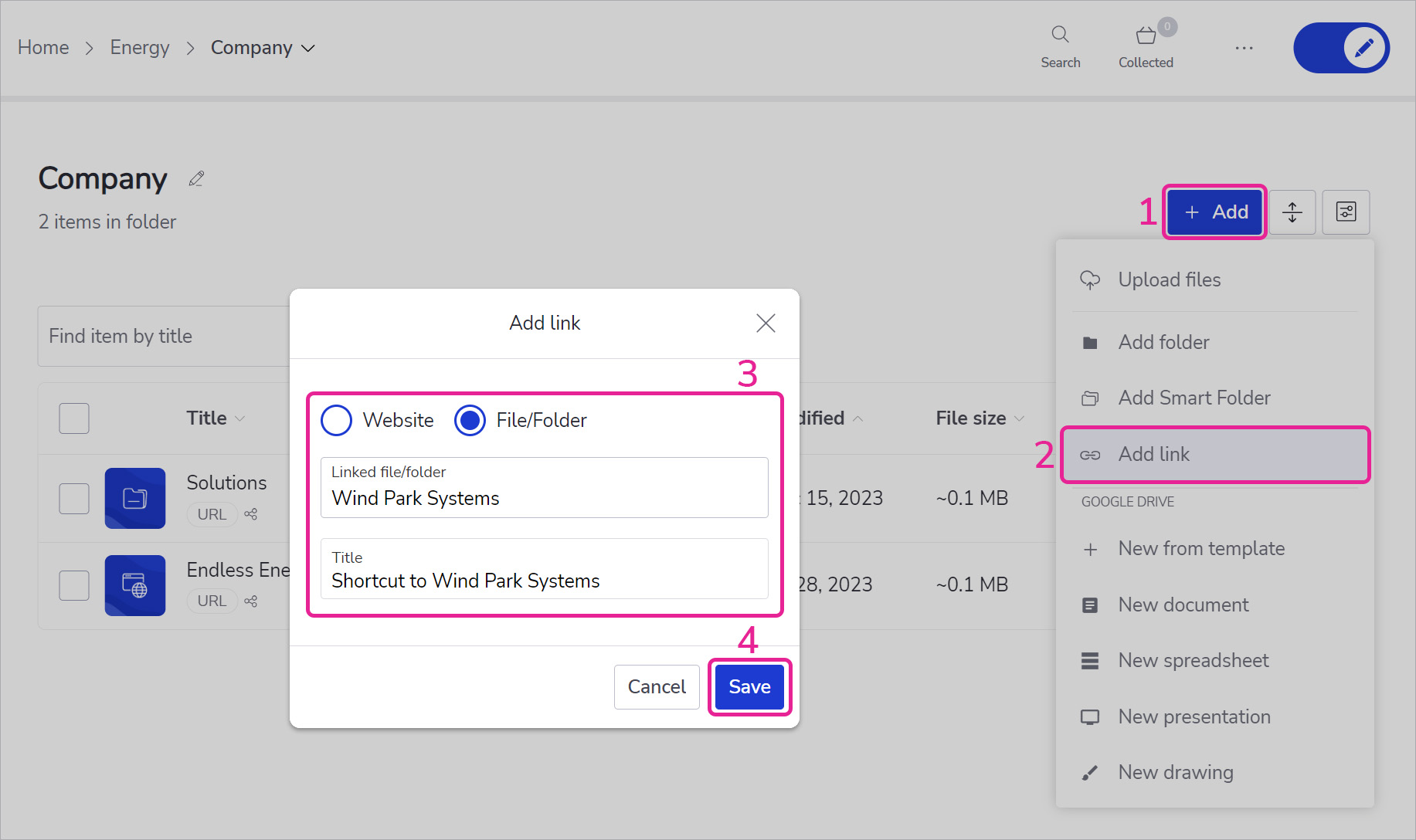Go to Home breadcrumb link
Screen dimensions: 1416x840
[x=43, y=48]
